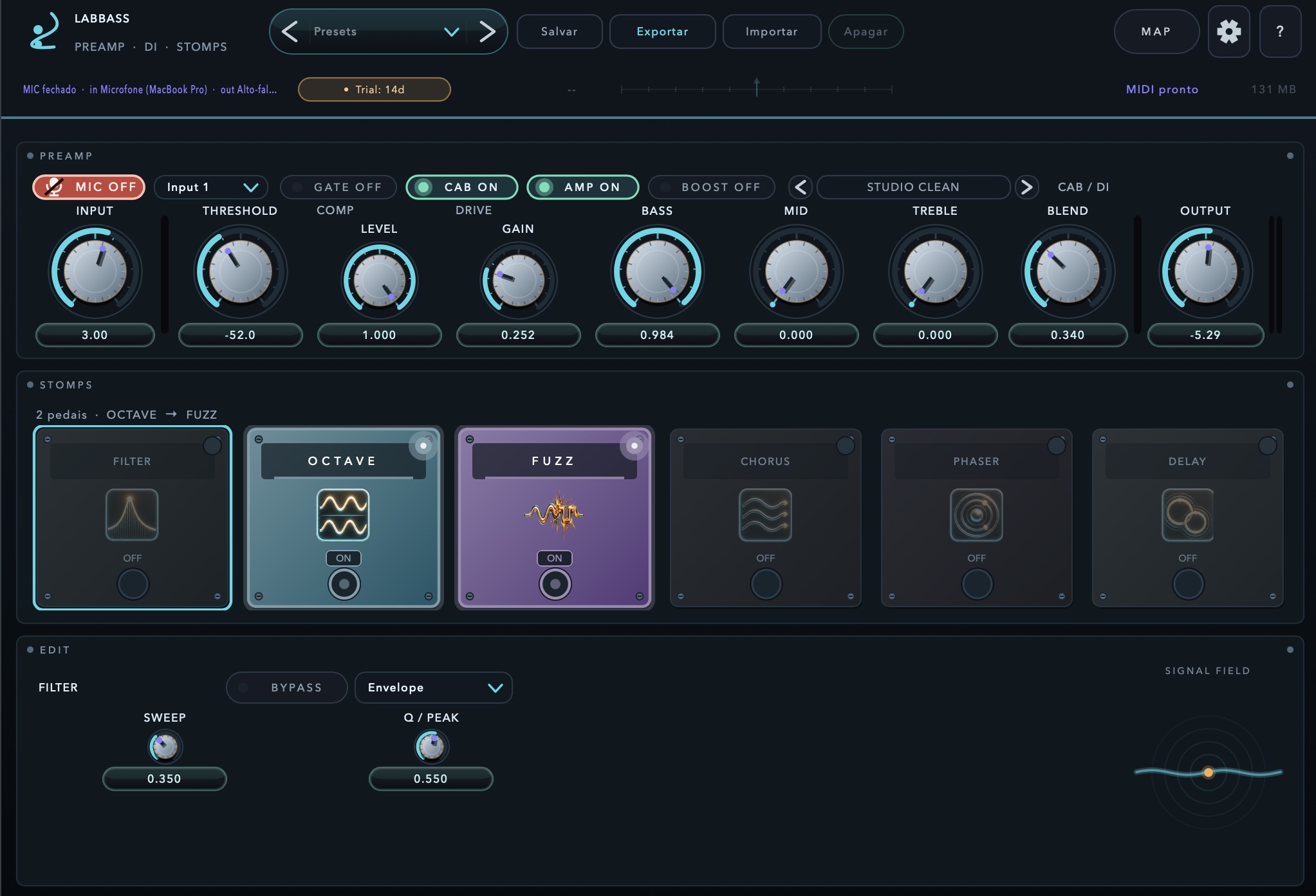Collapse the STOMPS section via right dot
Screen dimensions: 1316x896
click(x=1290, y=385)
